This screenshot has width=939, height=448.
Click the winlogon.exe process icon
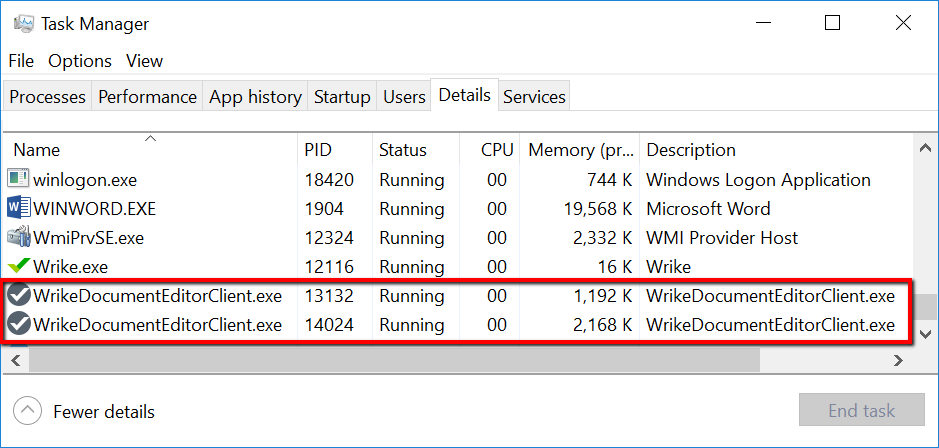click(18, 180)
